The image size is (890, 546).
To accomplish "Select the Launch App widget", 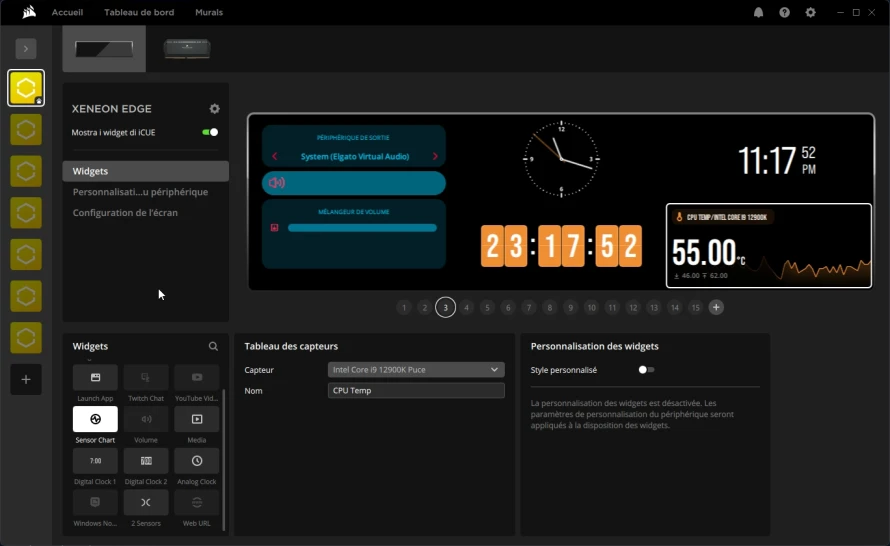I will click(x=95, y=377).
